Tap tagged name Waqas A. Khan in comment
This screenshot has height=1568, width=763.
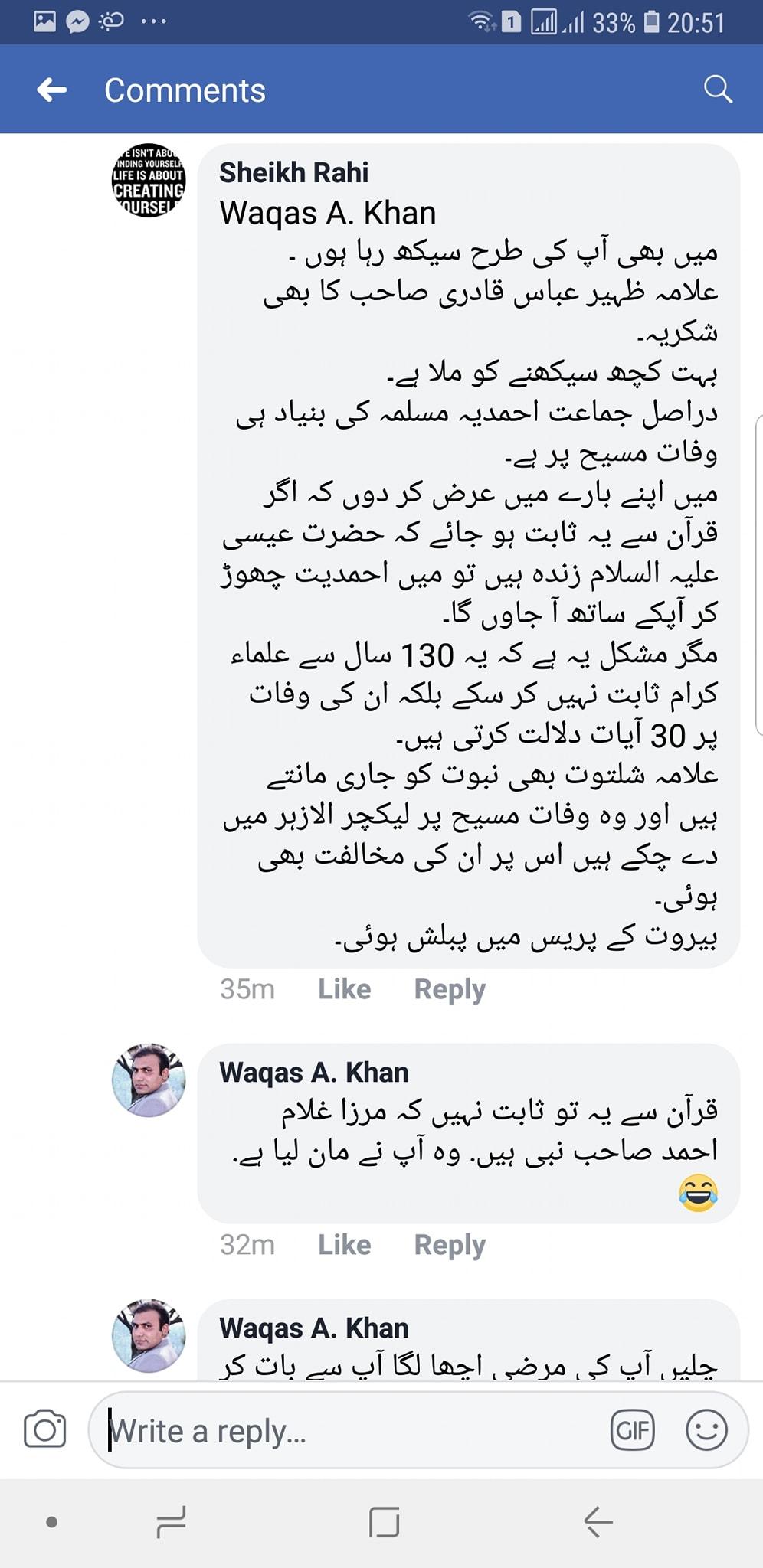[x=328, y=213]
